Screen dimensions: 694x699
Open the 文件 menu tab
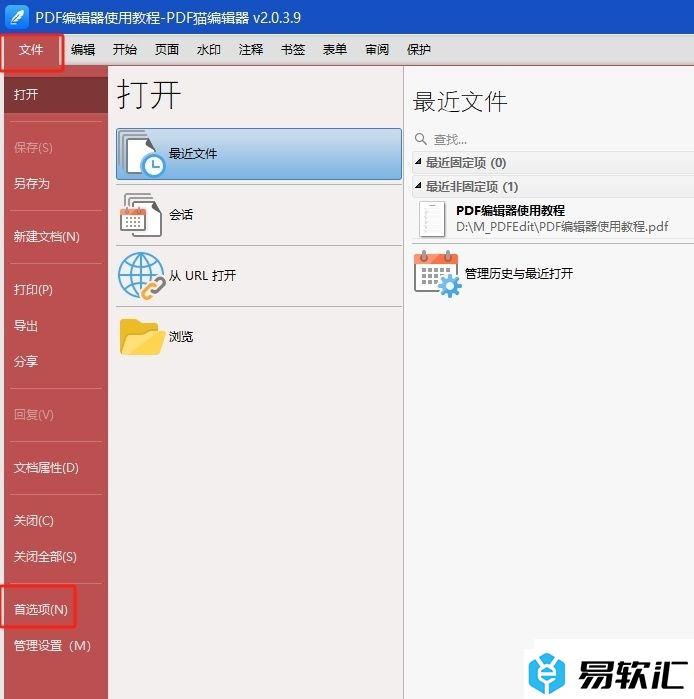(x=31, y=49)
